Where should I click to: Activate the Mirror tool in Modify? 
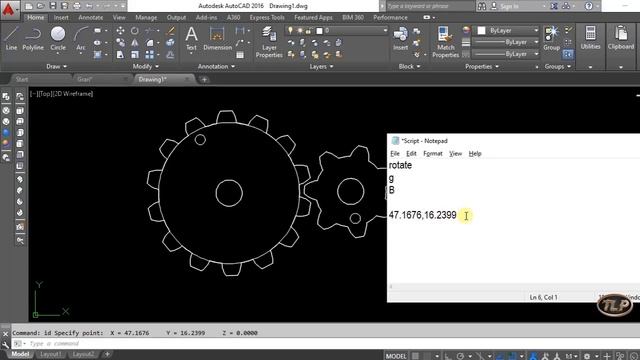(x=135, y=42)
